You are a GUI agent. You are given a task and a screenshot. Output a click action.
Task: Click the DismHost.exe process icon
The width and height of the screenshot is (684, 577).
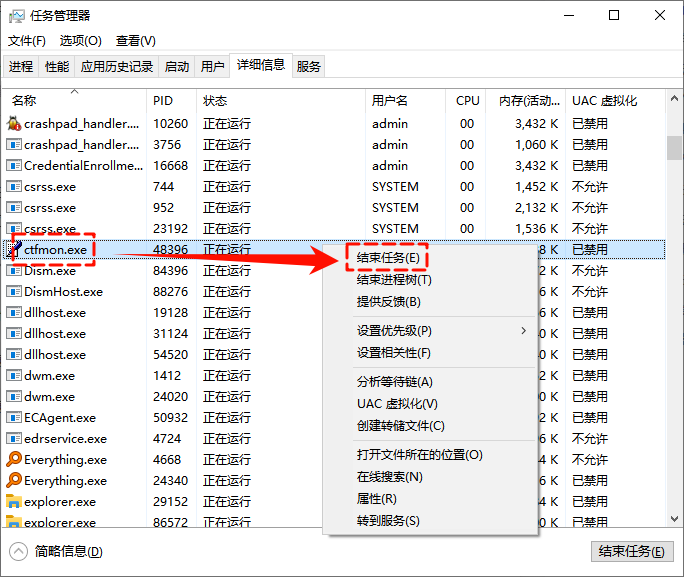point(14,291)
